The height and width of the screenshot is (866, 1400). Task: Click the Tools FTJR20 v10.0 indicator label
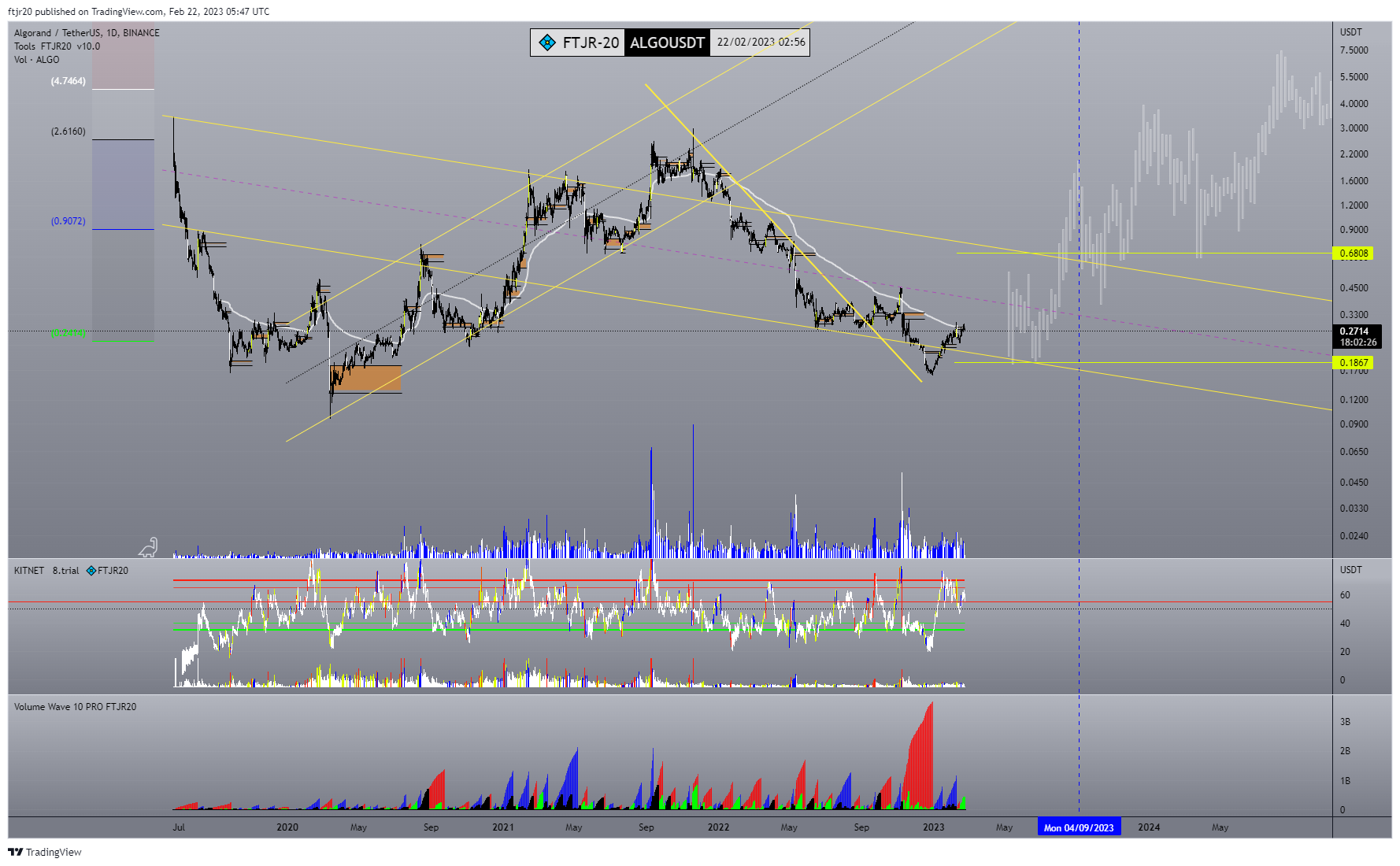[x=57, y=46]
